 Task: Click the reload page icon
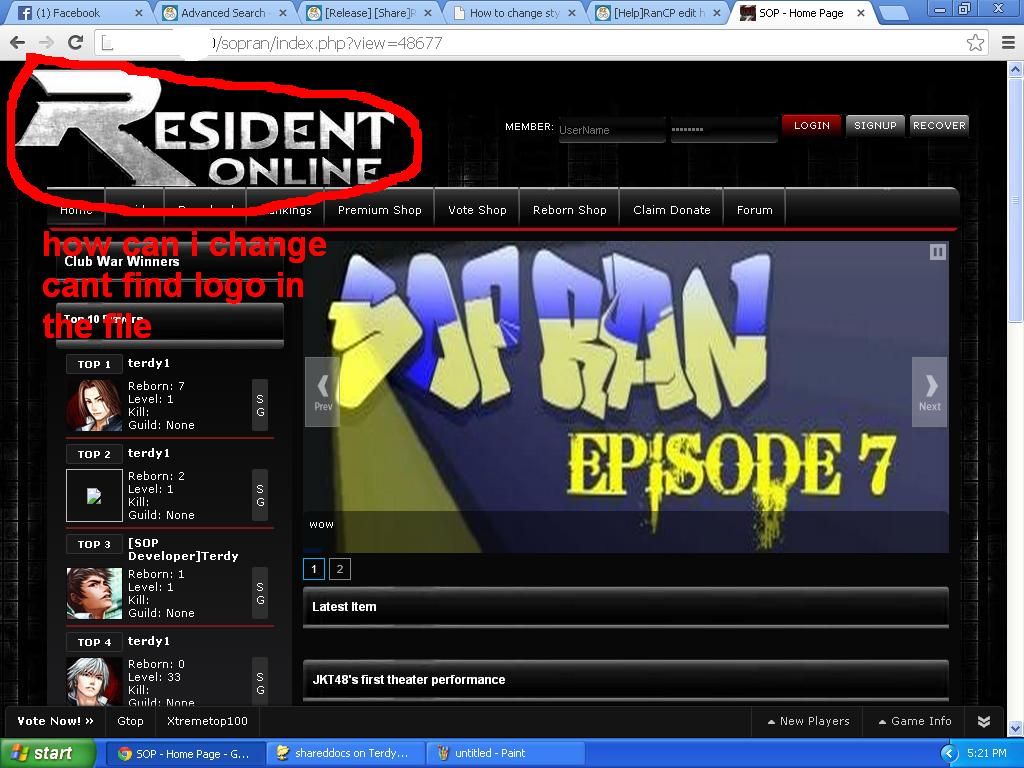click(x=76, y=42)
